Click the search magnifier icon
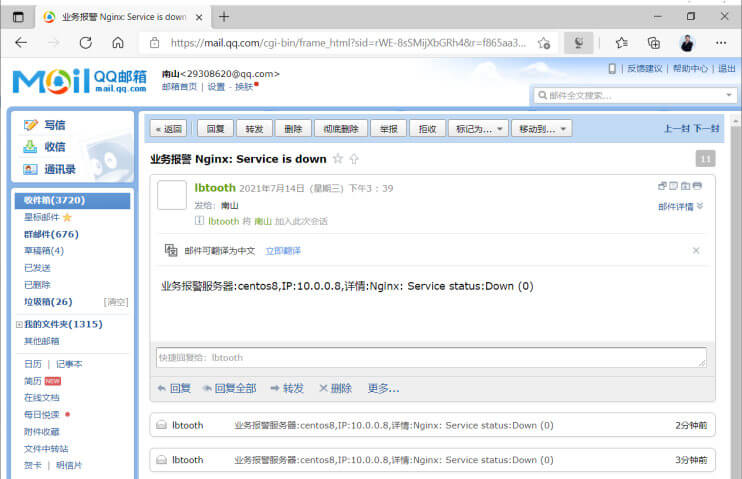This screenshot has width=742, height=479. pos(542,95)
